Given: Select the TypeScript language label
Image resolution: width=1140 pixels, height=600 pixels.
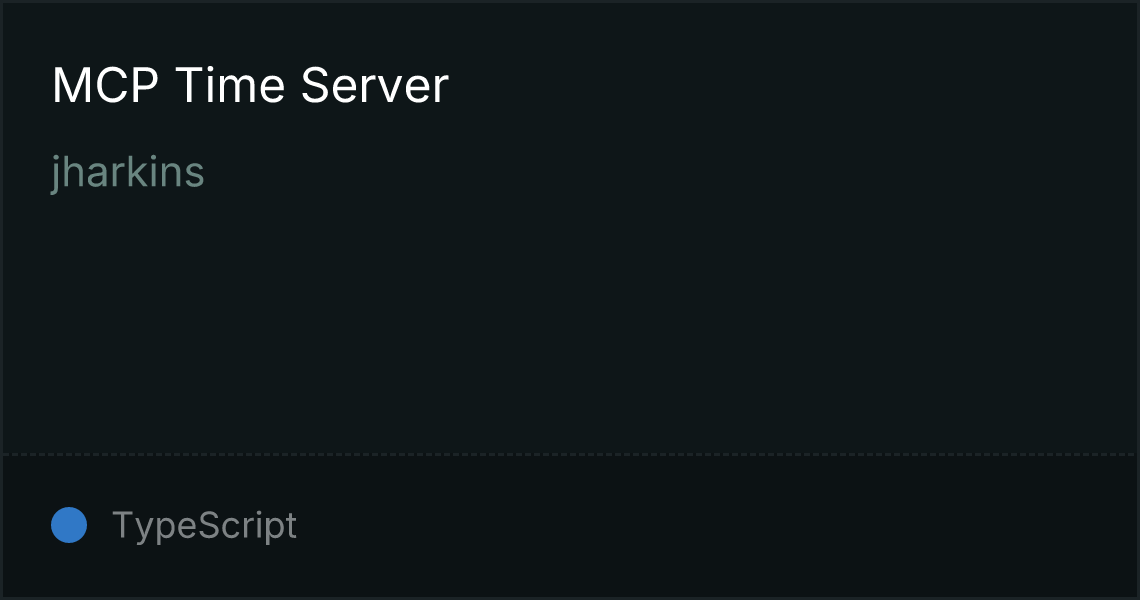Looking at the screenshot, I should [x=204, y=525].
